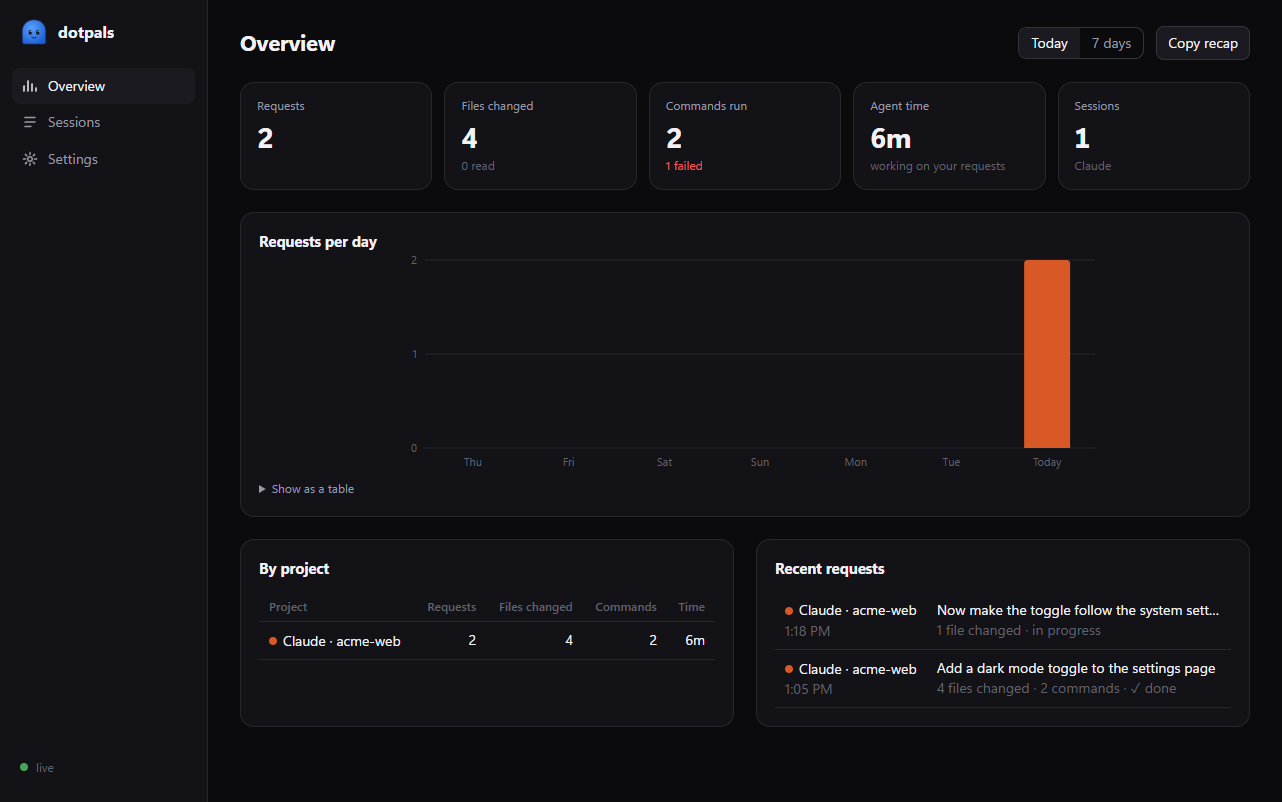The width and height of the screenshot is (1282, 802).
Task: Click the Today label on chart axis
Action: click(x=1047, y=462)
